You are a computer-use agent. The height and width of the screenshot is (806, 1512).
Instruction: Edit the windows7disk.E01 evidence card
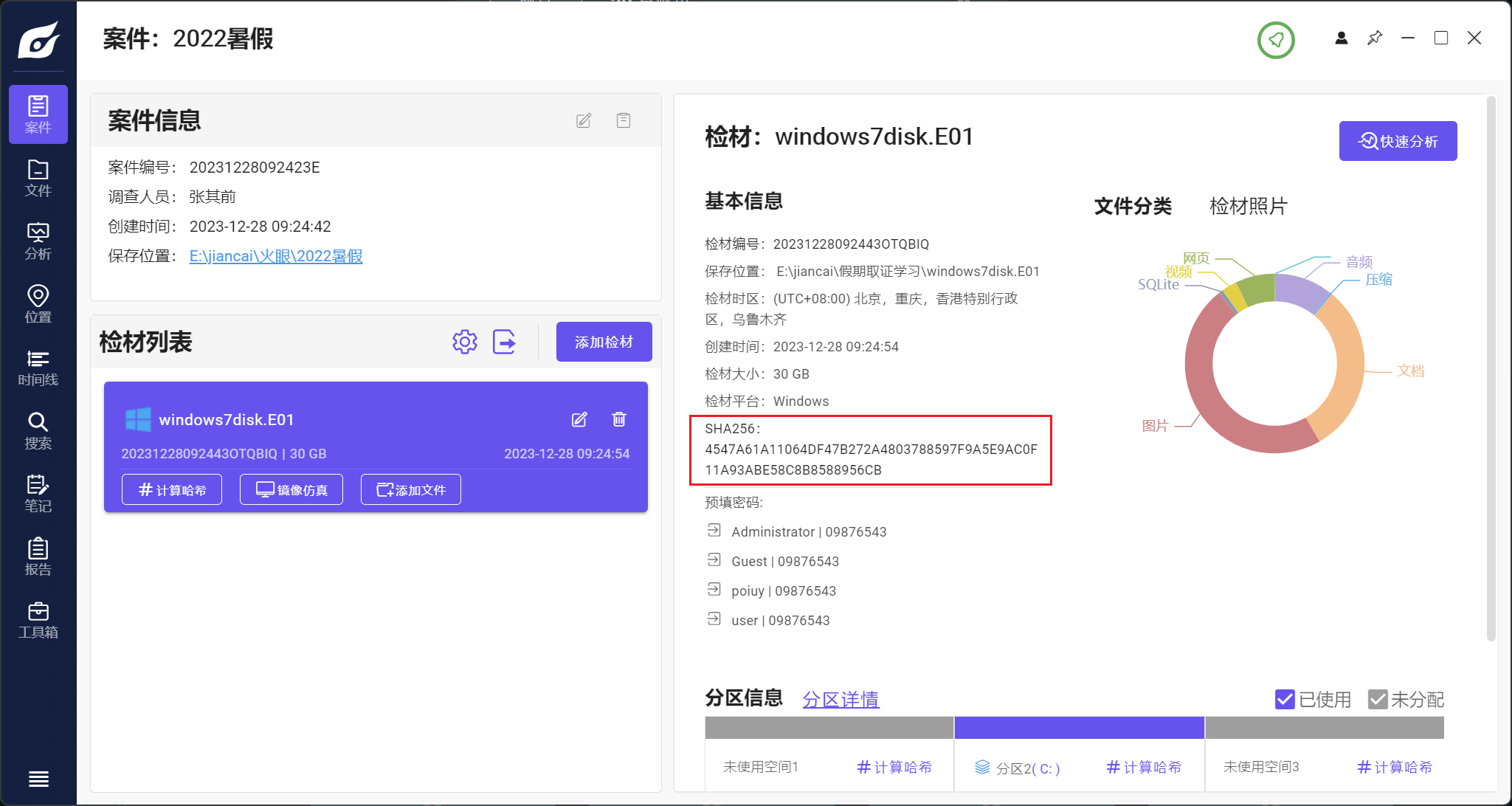(579, 419)
